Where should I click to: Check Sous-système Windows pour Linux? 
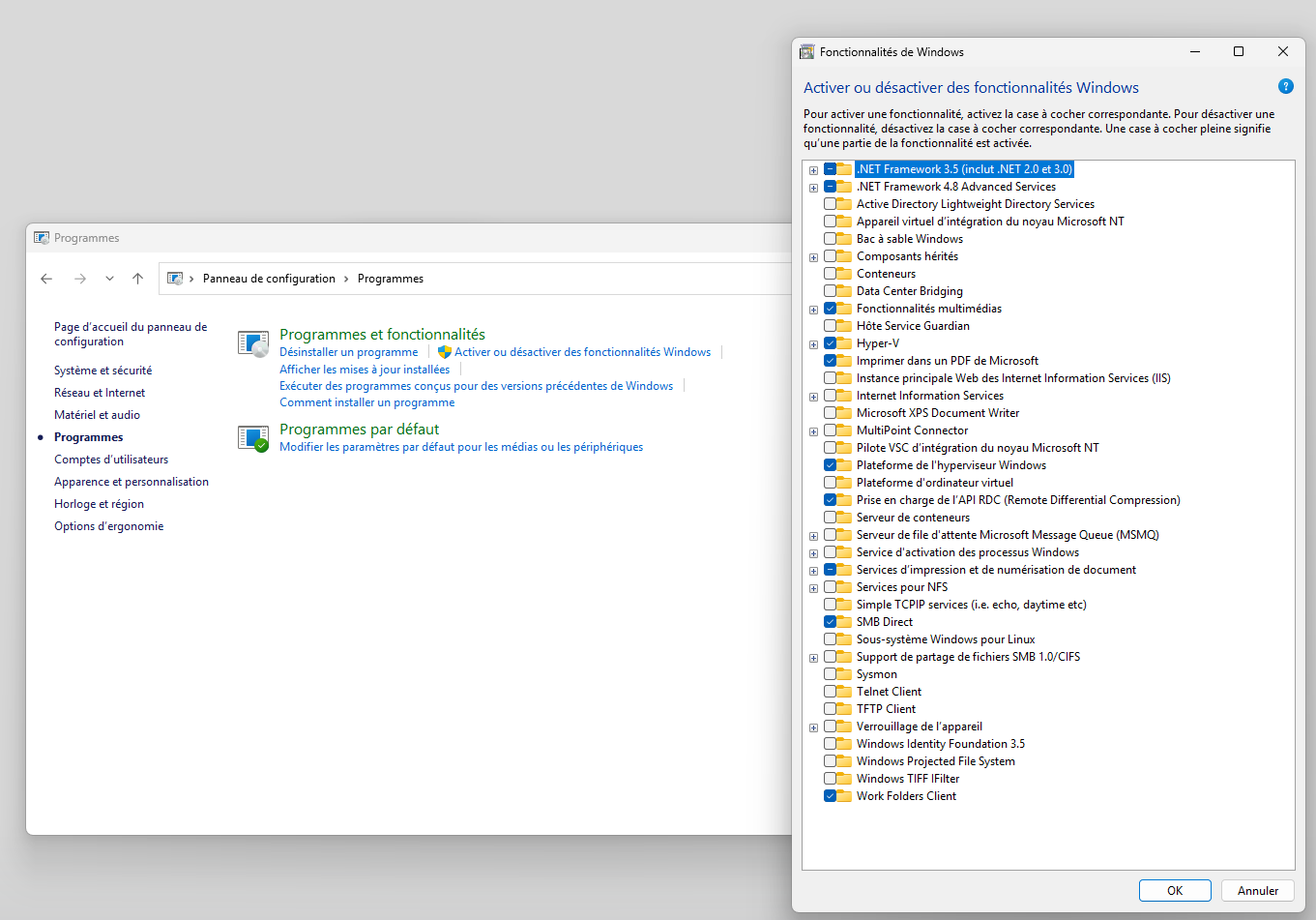(x=831, y=639)
